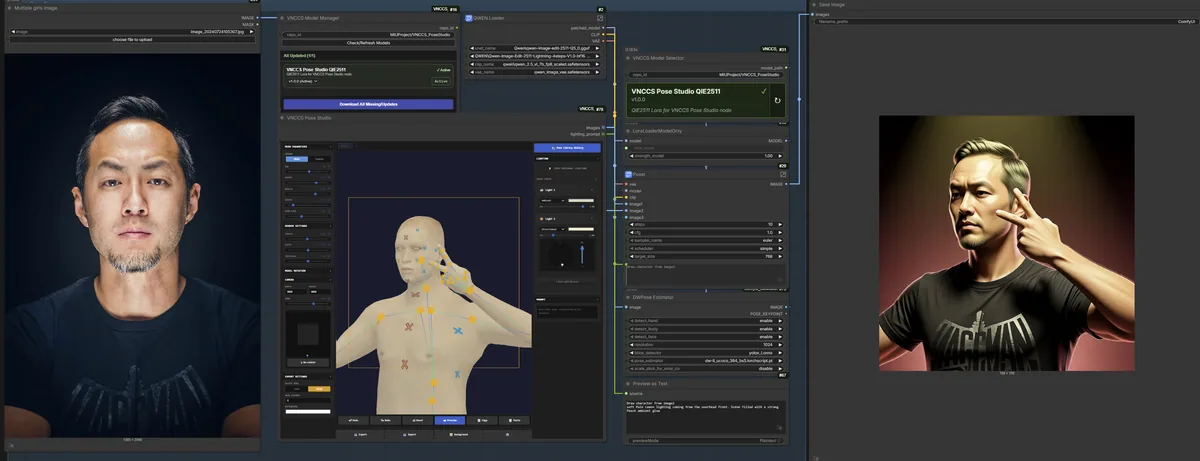Click previous arrow on image filename field
The width and height of the screenshot is (1200, 461).
pos(11,32)
